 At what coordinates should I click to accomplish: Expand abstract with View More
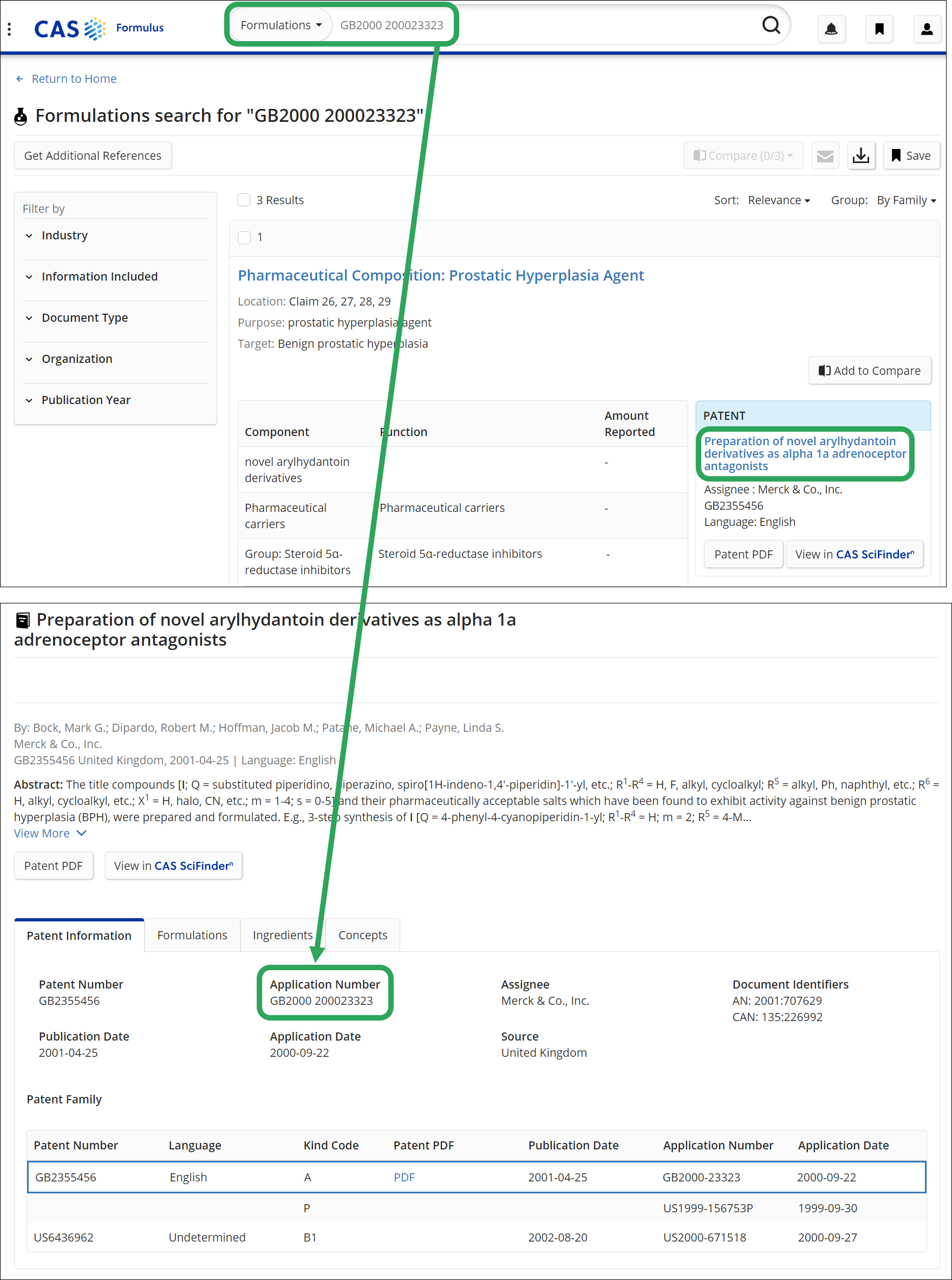click(50, 833)
